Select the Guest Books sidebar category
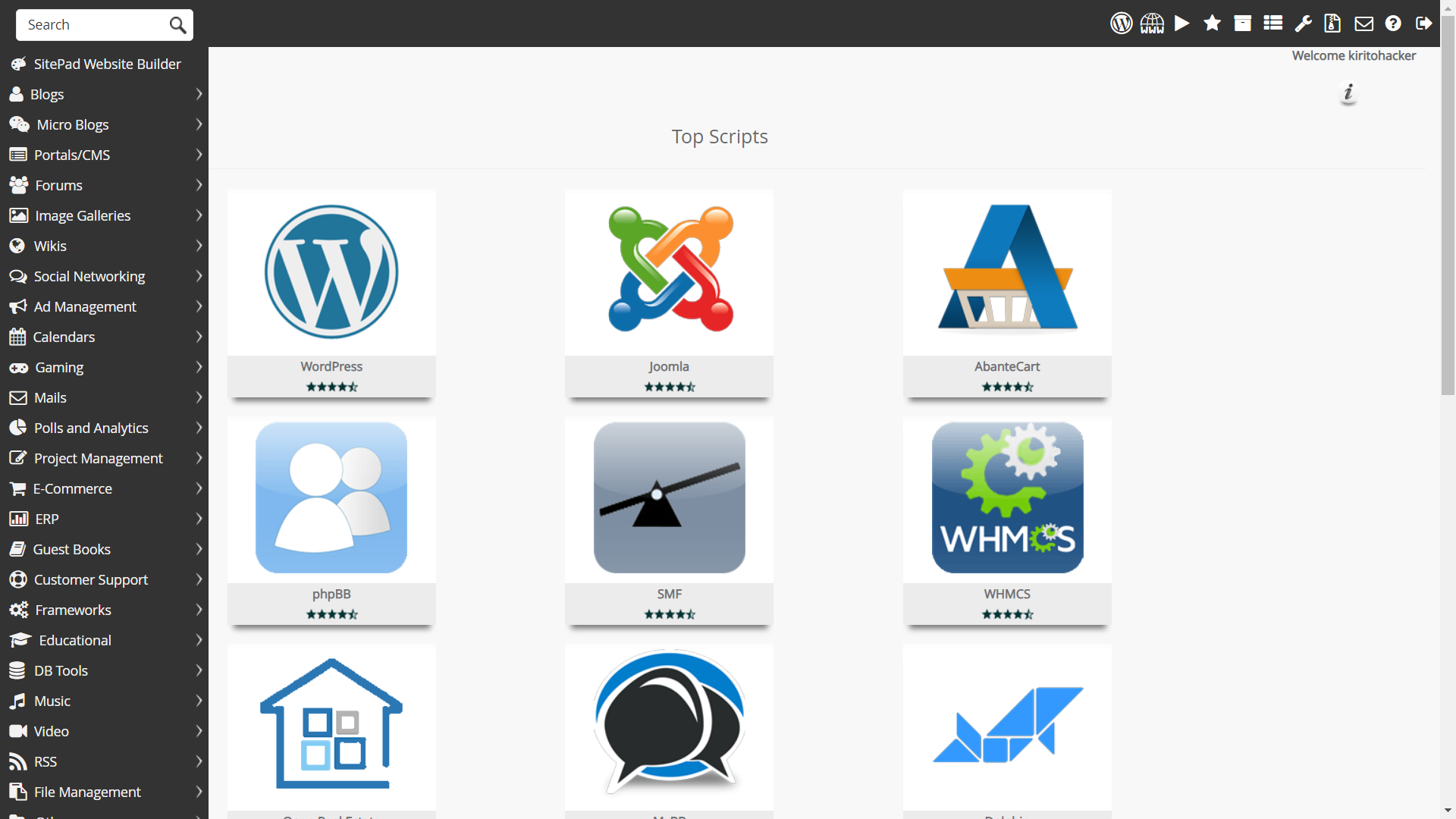Viewport: 1456px width, 819px height. (x=104, y=549)
